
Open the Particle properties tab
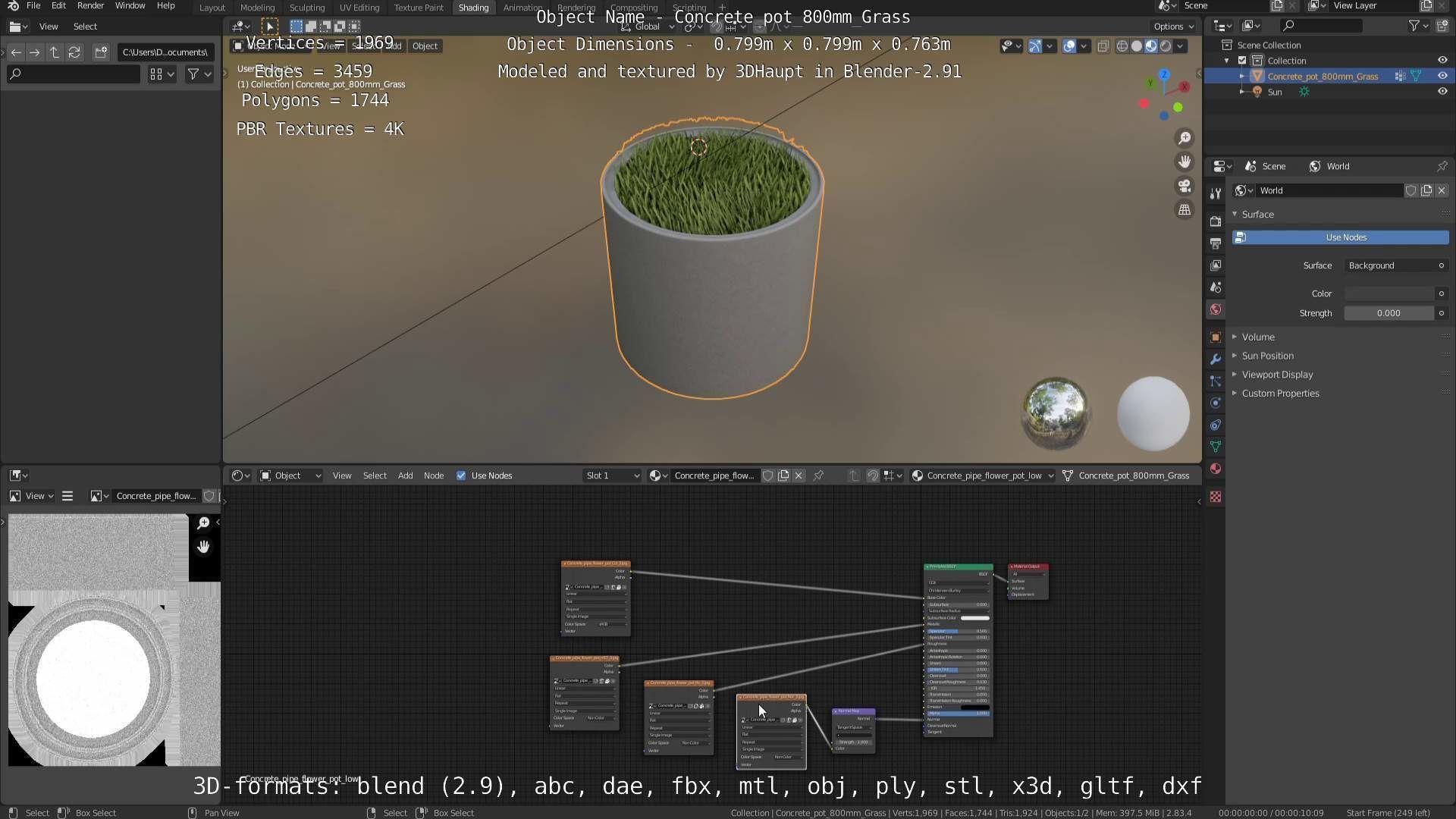point(1216,381)
